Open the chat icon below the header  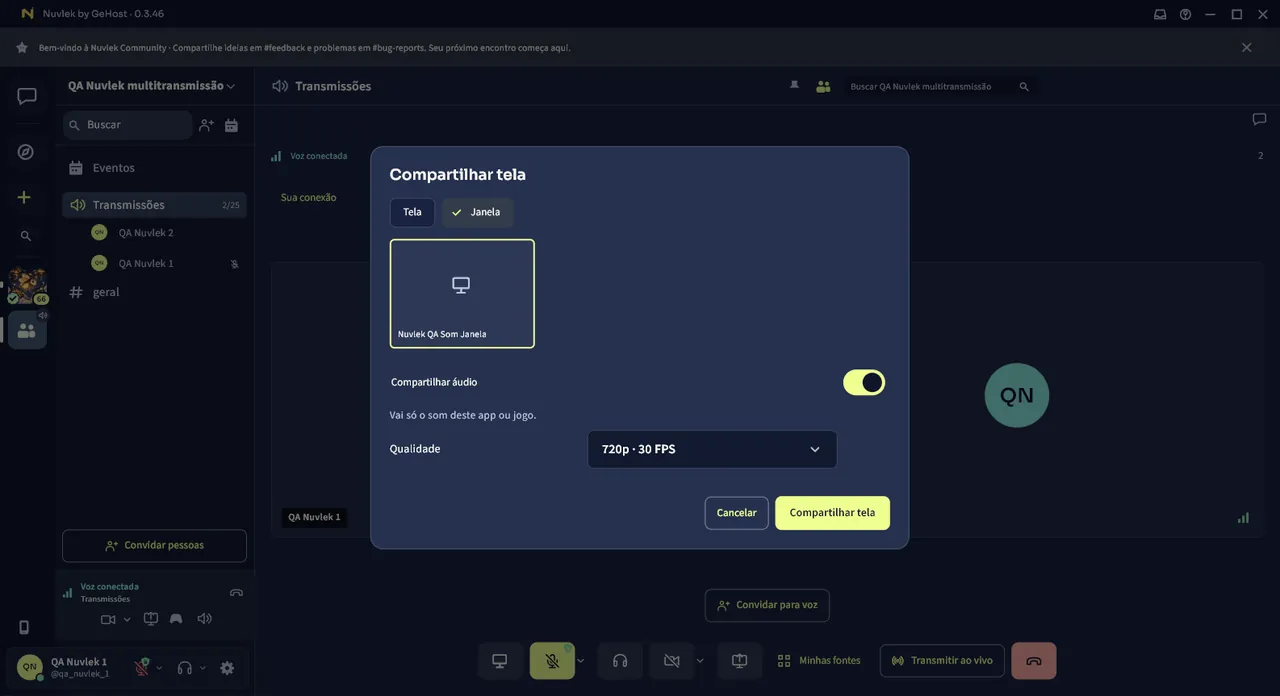click(x=1259, y=119)
